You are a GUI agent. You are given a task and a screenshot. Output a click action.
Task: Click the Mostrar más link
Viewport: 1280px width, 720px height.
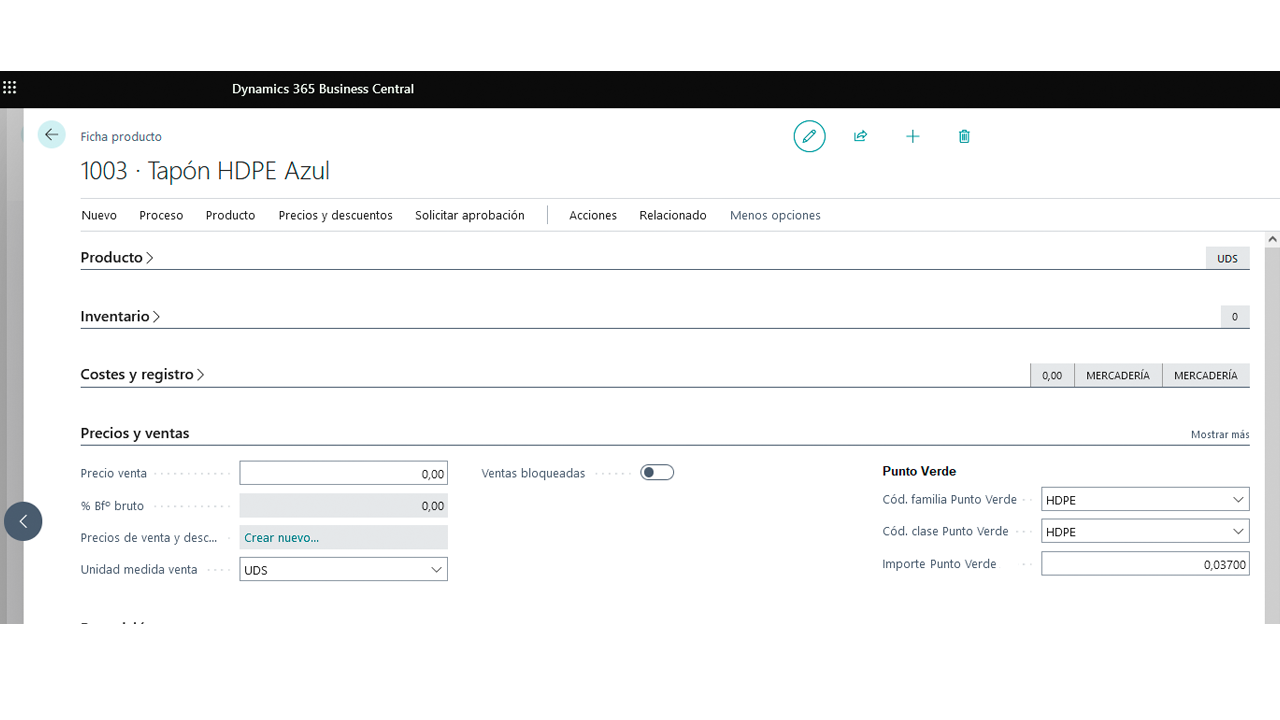1220,434
